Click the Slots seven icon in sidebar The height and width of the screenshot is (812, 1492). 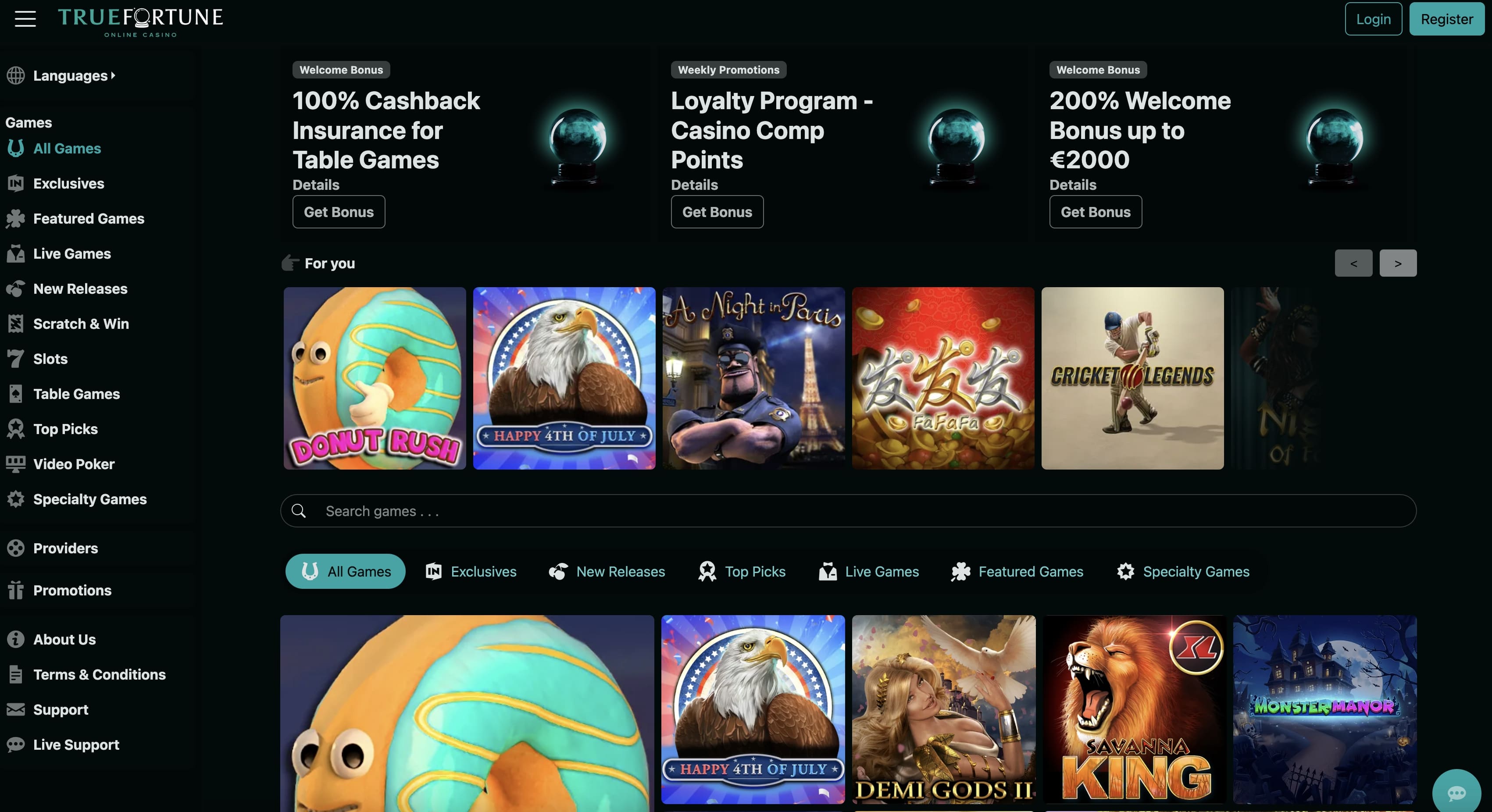click(16, 359)
